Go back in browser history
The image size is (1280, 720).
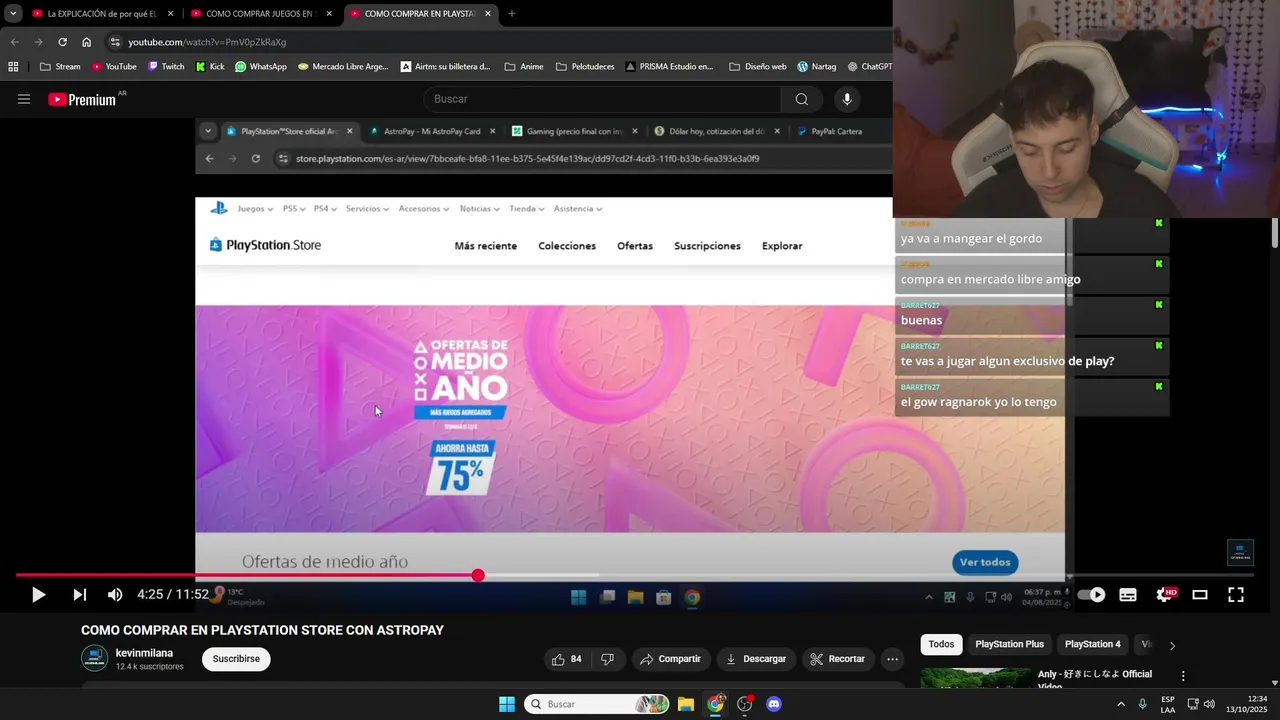[14, 42]
